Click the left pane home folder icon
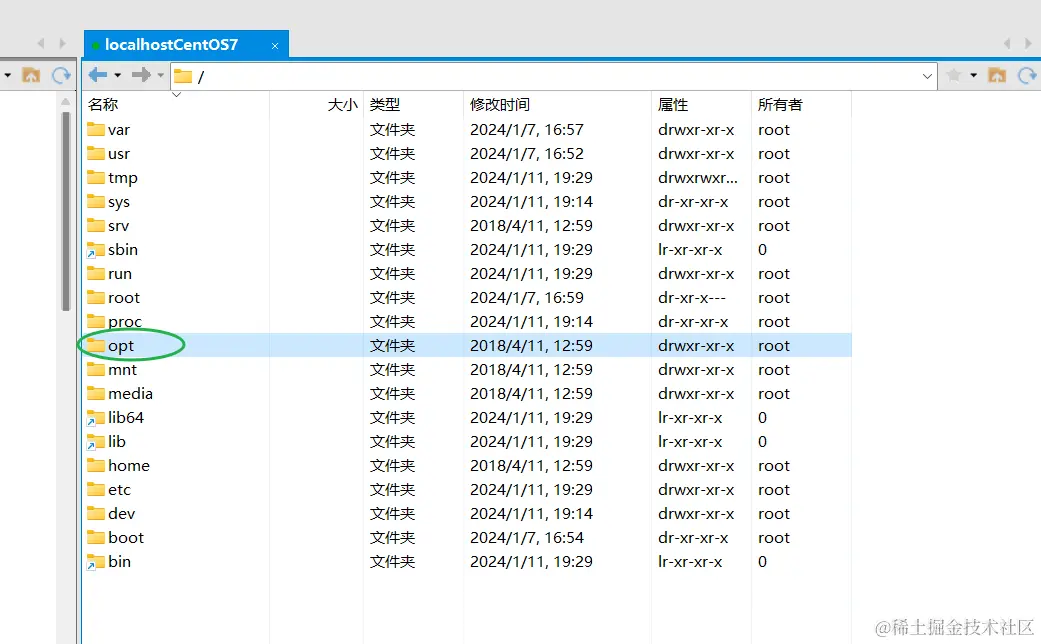Image resolution: width=1041 pixels, height=644 pixels. pos(31,75)
